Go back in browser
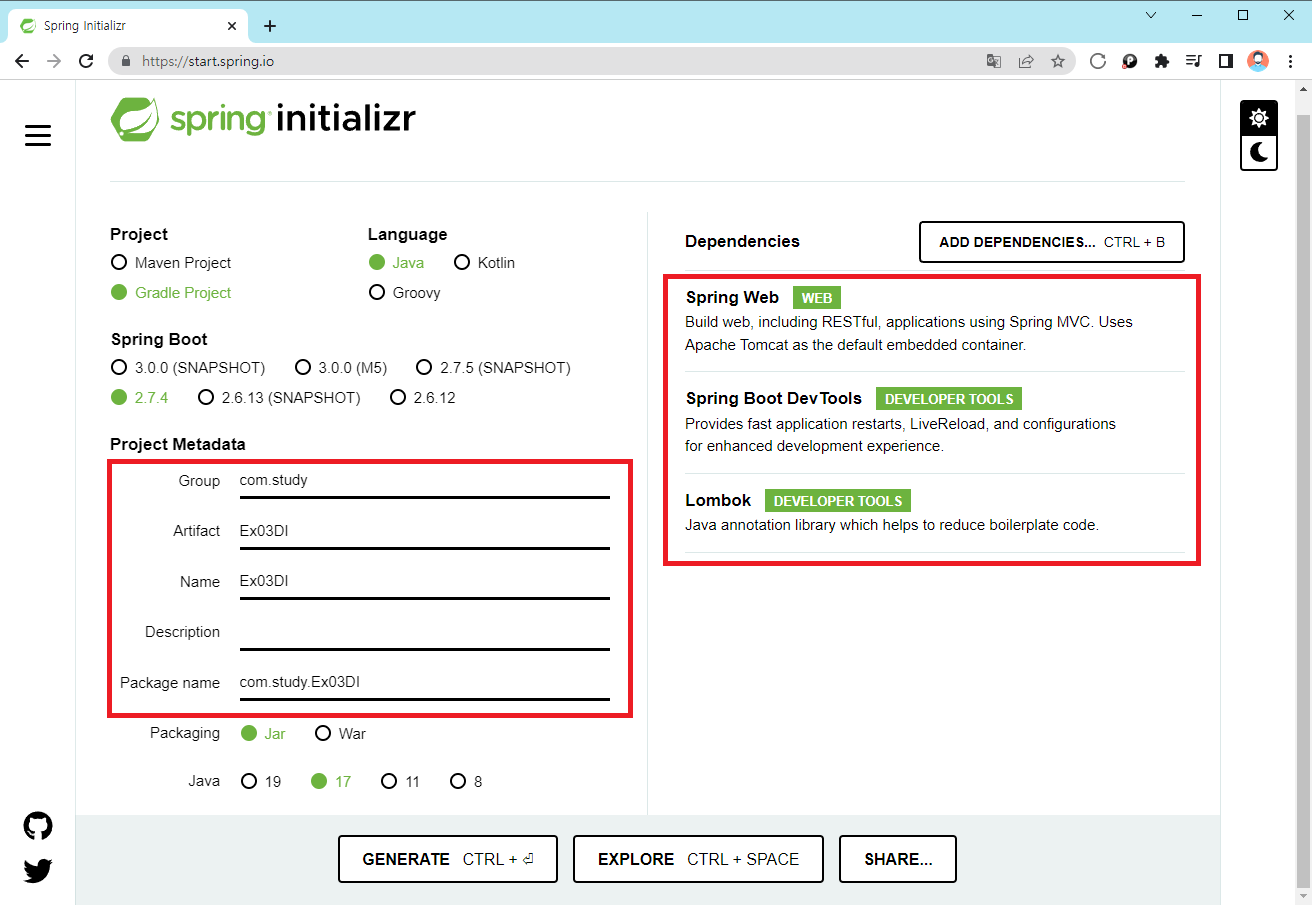This screenshot has height=905, width=1312. coord(22,61)
